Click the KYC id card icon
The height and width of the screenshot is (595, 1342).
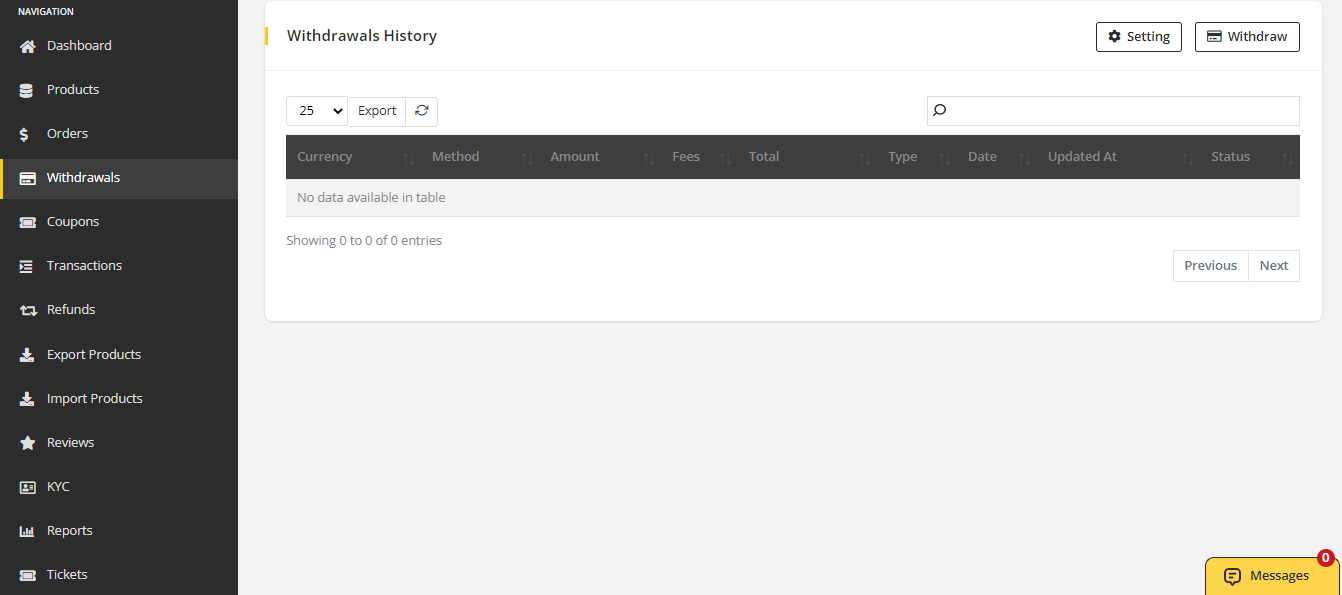[28, 487]
